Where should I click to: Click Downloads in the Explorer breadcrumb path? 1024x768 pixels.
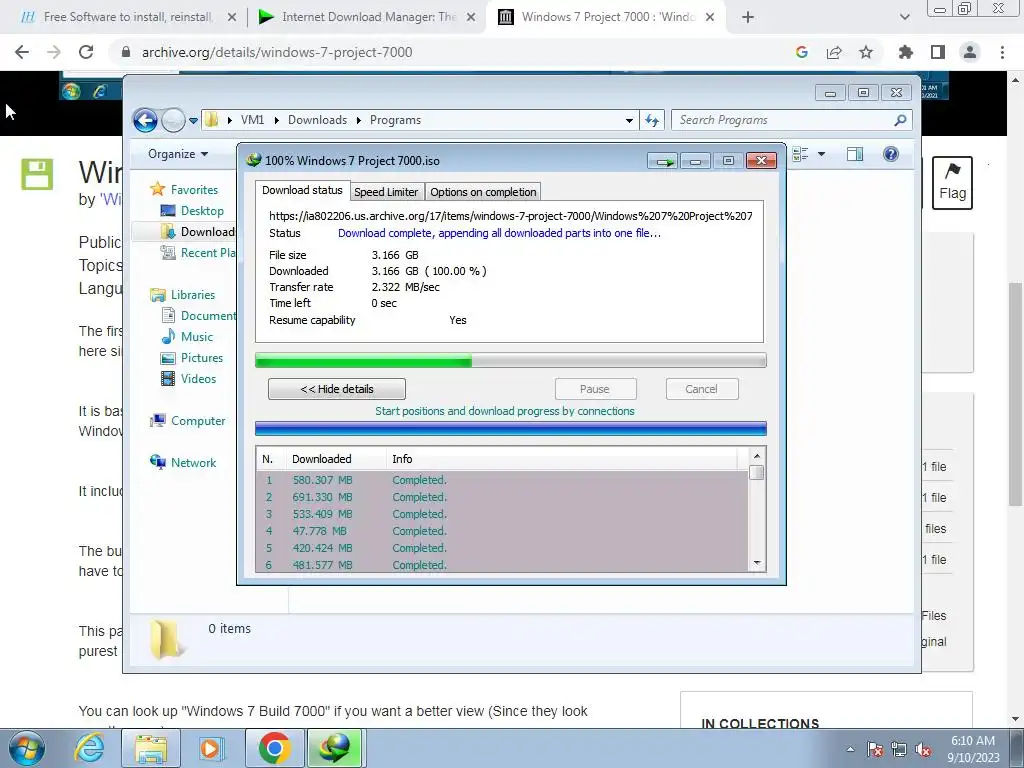tap(317, 120)
